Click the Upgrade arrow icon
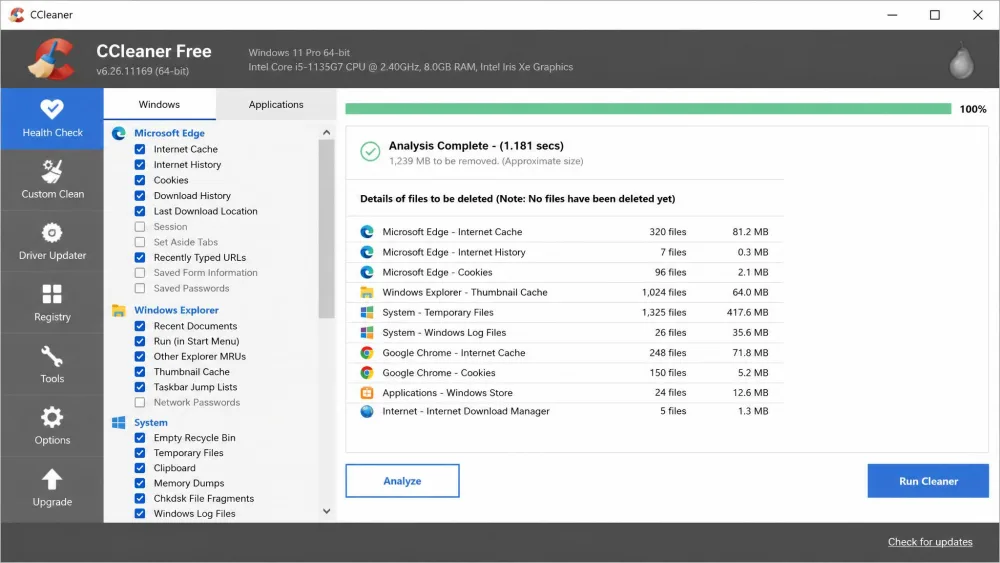This screenshot has width=1000, height=563. pos(52,479)
